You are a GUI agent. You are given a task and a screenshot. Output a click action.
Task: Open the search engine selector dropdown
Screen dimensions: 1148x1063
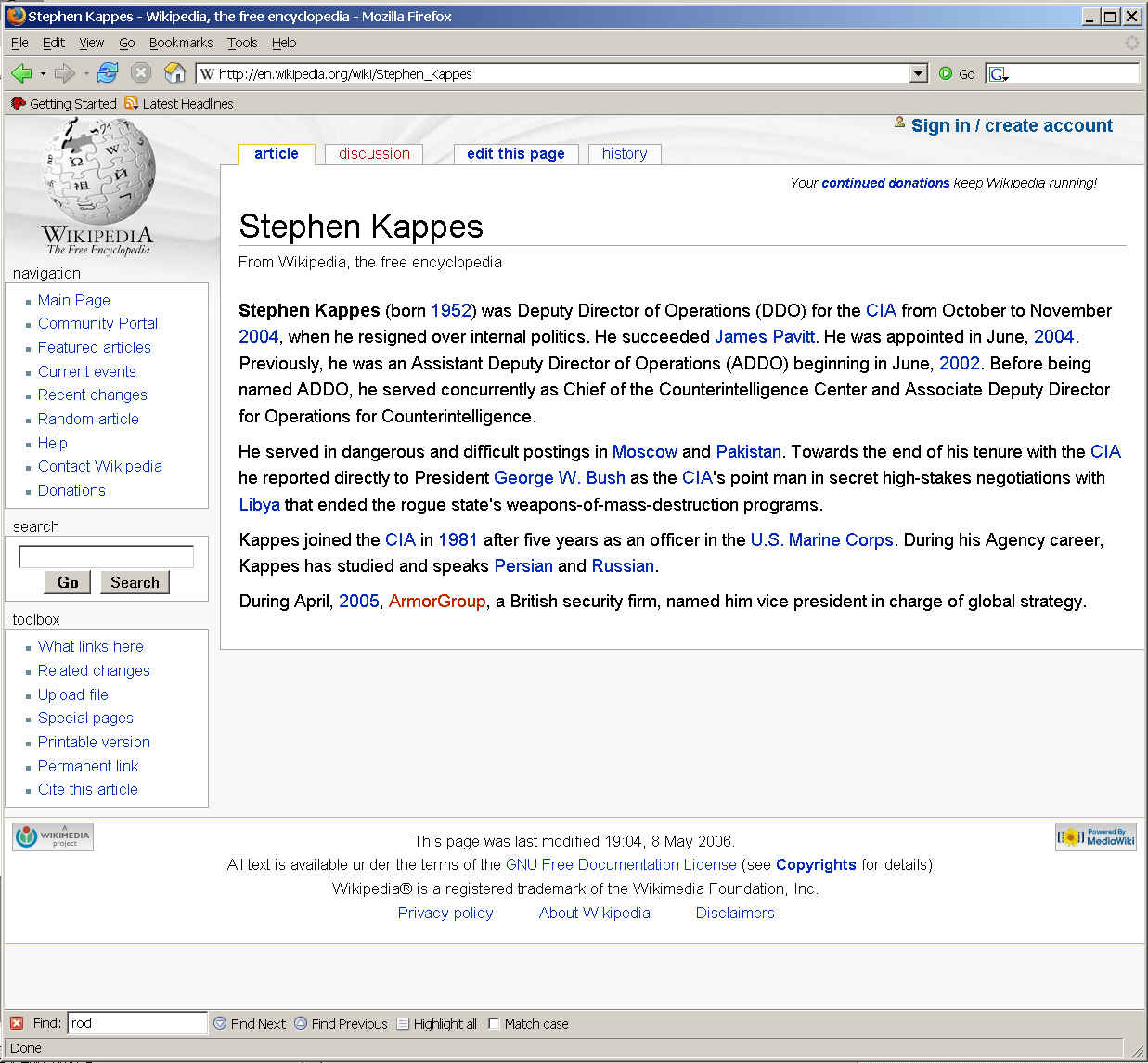[x=999, y=74]
